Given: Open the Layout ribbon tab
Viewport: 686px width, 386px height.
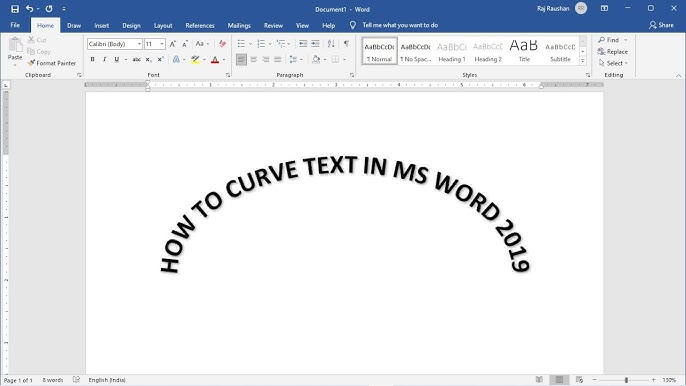Looking at the screenshot, I should [163, 25].
